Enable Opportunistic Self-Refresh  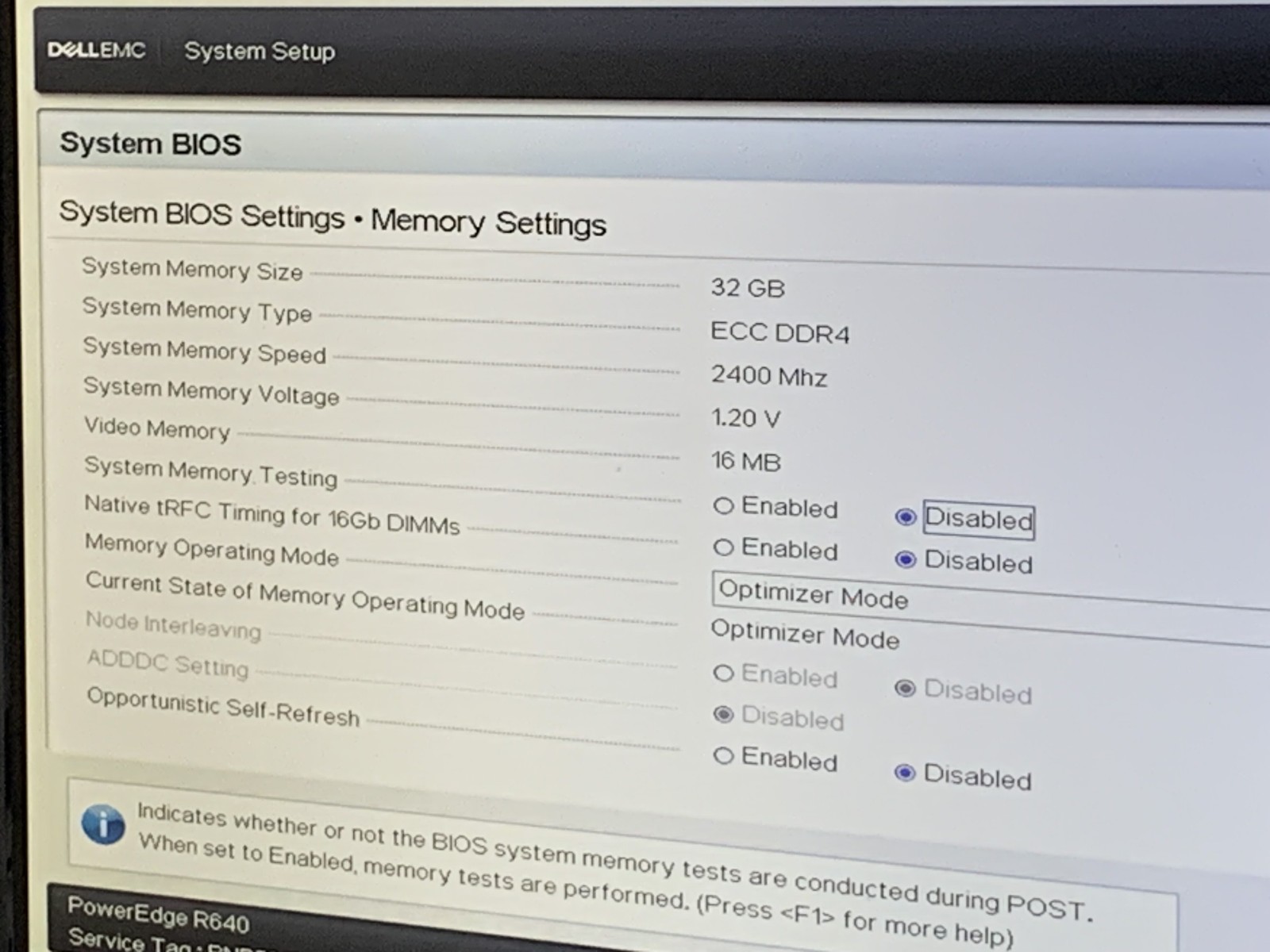pos(723,755)
